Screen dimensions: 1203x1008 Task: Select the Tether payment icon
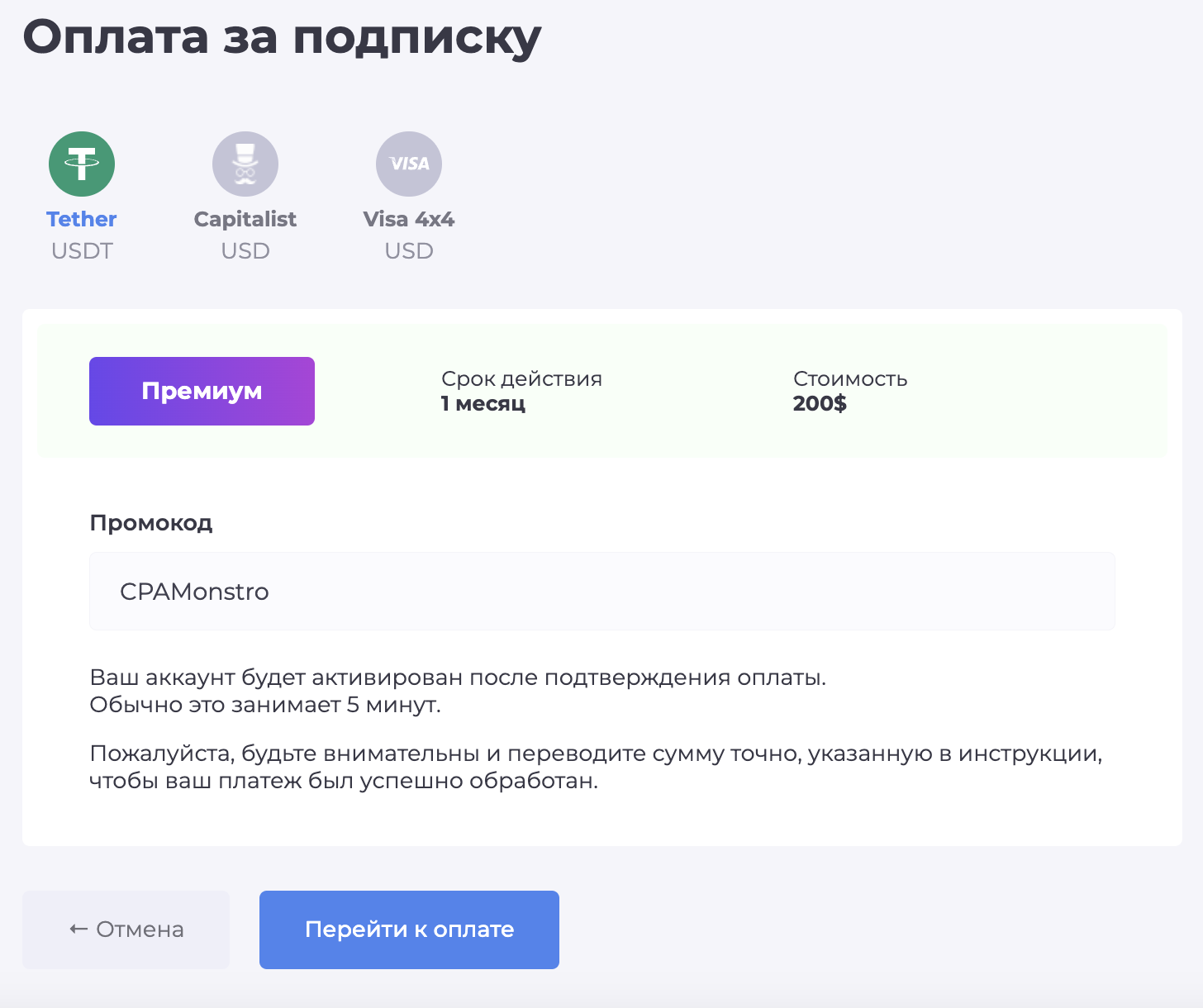coord(82,164)
